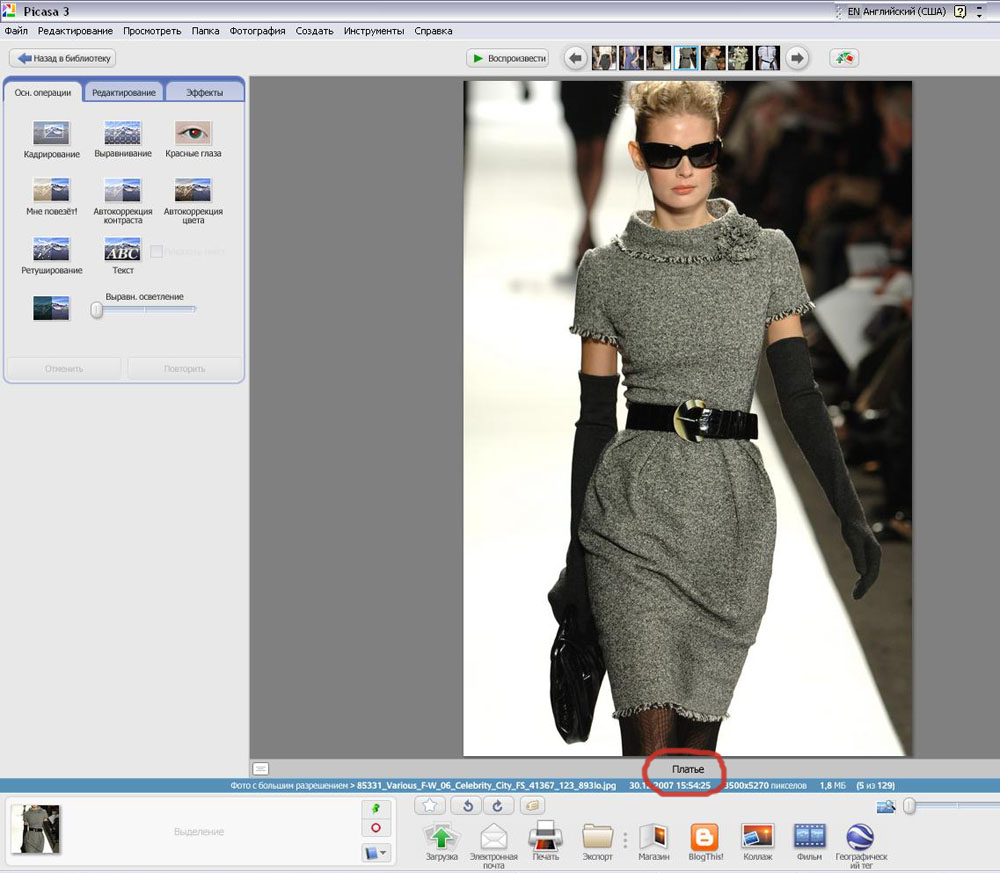Select the Кадрирование crop tool

51,134
